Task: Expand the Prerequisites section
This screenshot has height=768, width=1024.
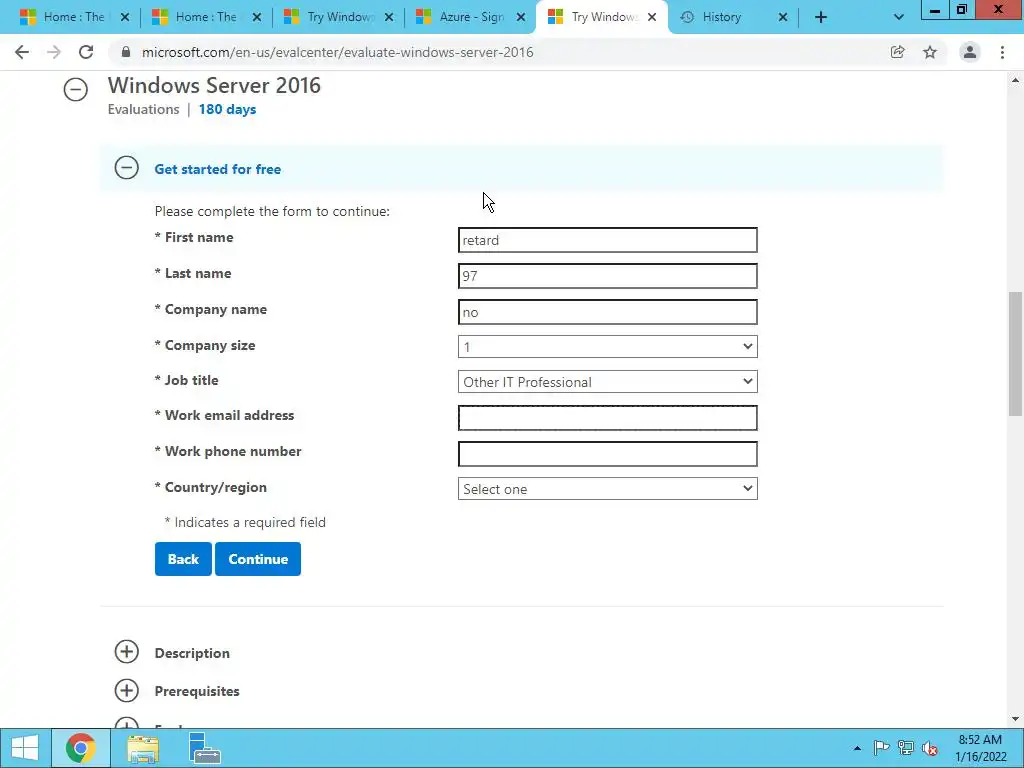Action: click(127, 690)
